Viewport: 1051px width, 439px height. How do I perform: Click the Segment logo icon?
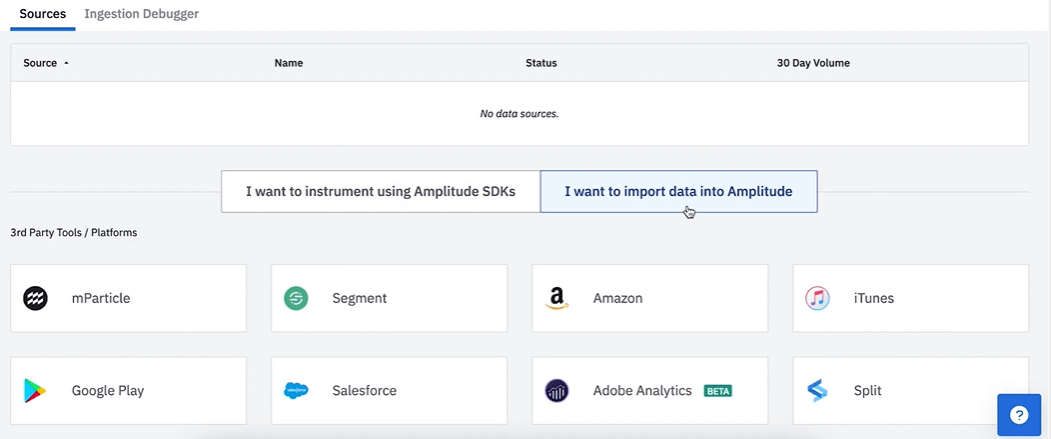tap(296, 298)
